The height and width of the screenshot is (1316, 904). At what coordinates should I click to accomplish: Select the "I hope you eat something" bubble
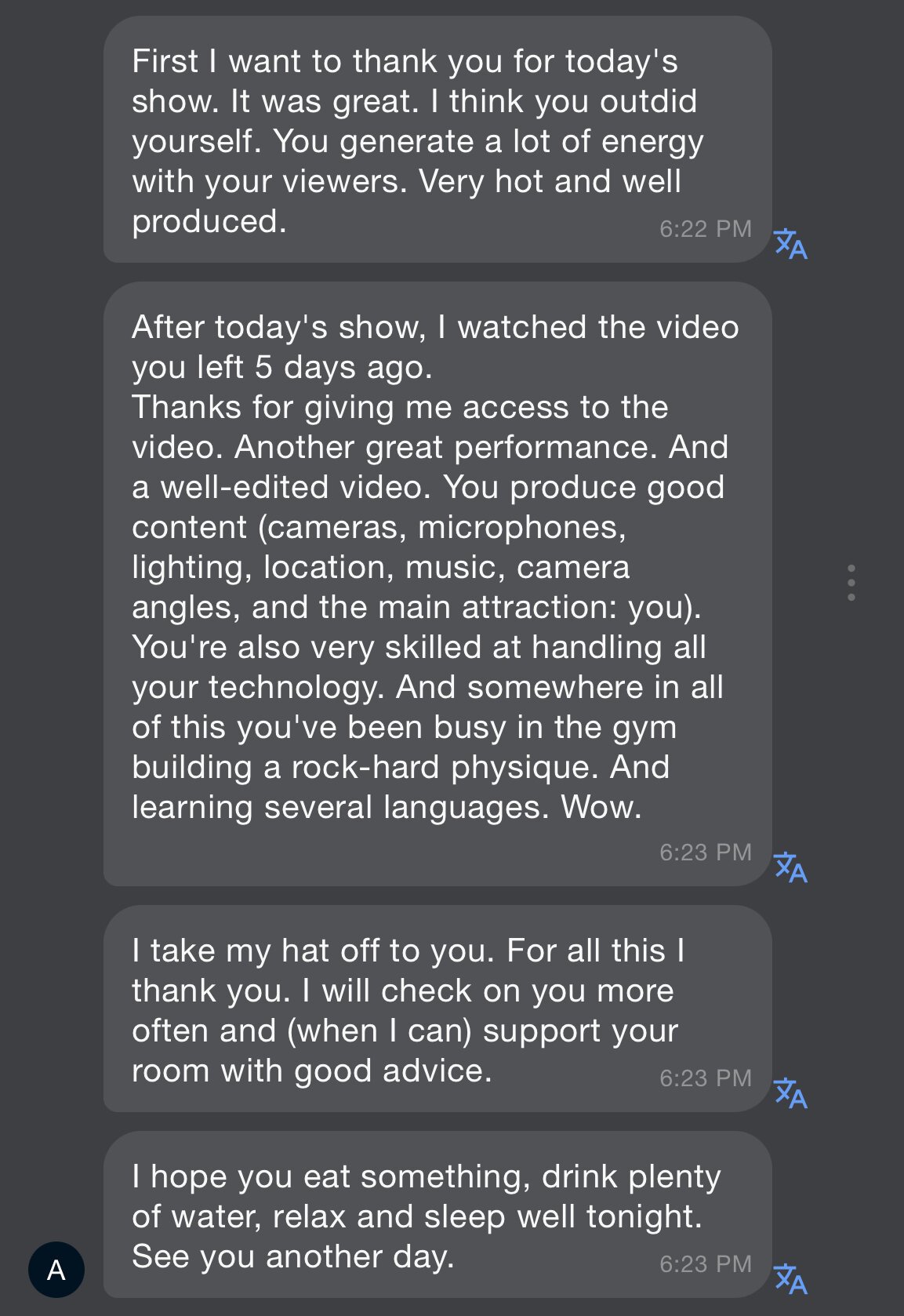click(437, 1214)
